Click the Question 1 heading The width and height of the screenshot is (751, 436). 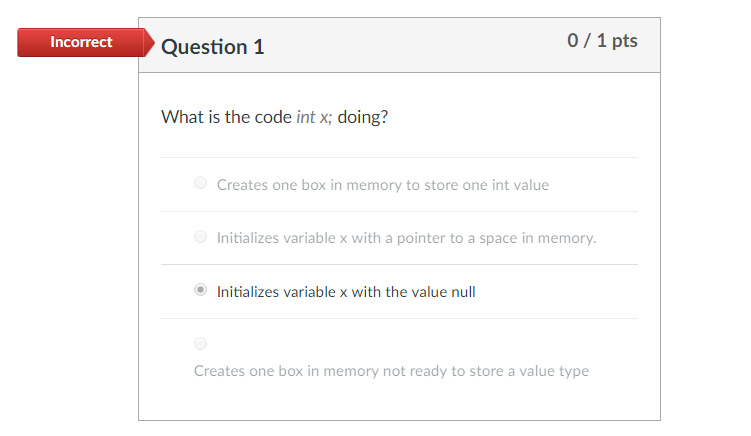click(x=213, y=47)
